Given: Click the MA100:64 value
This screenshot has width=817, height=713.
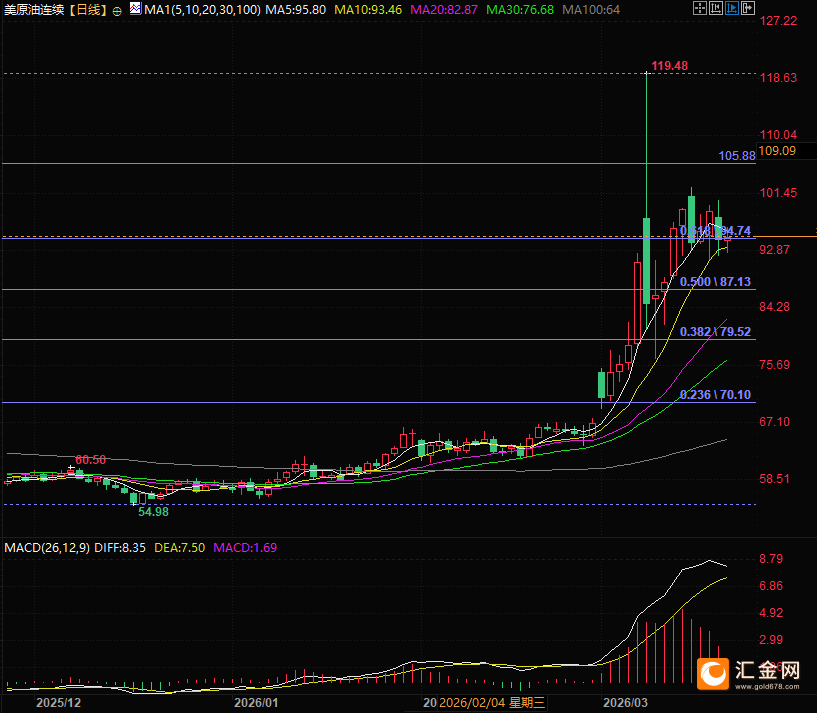Looking at the screenshot, I should 591,10.
